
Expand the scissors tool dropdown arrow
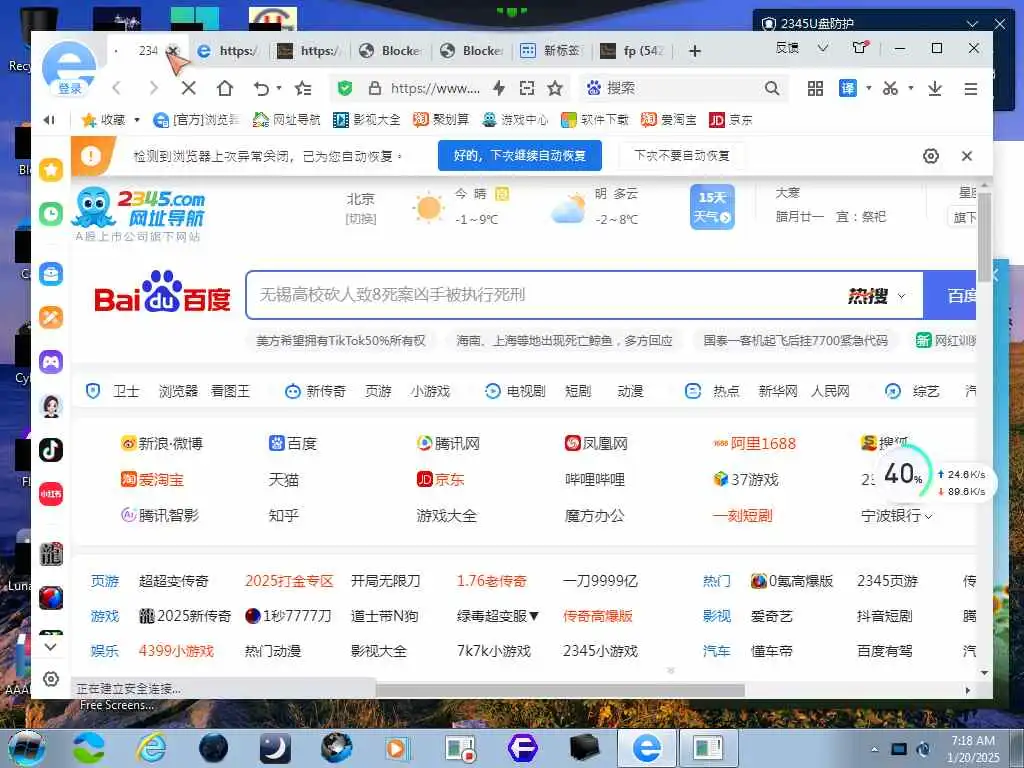(x=910, y=88)
